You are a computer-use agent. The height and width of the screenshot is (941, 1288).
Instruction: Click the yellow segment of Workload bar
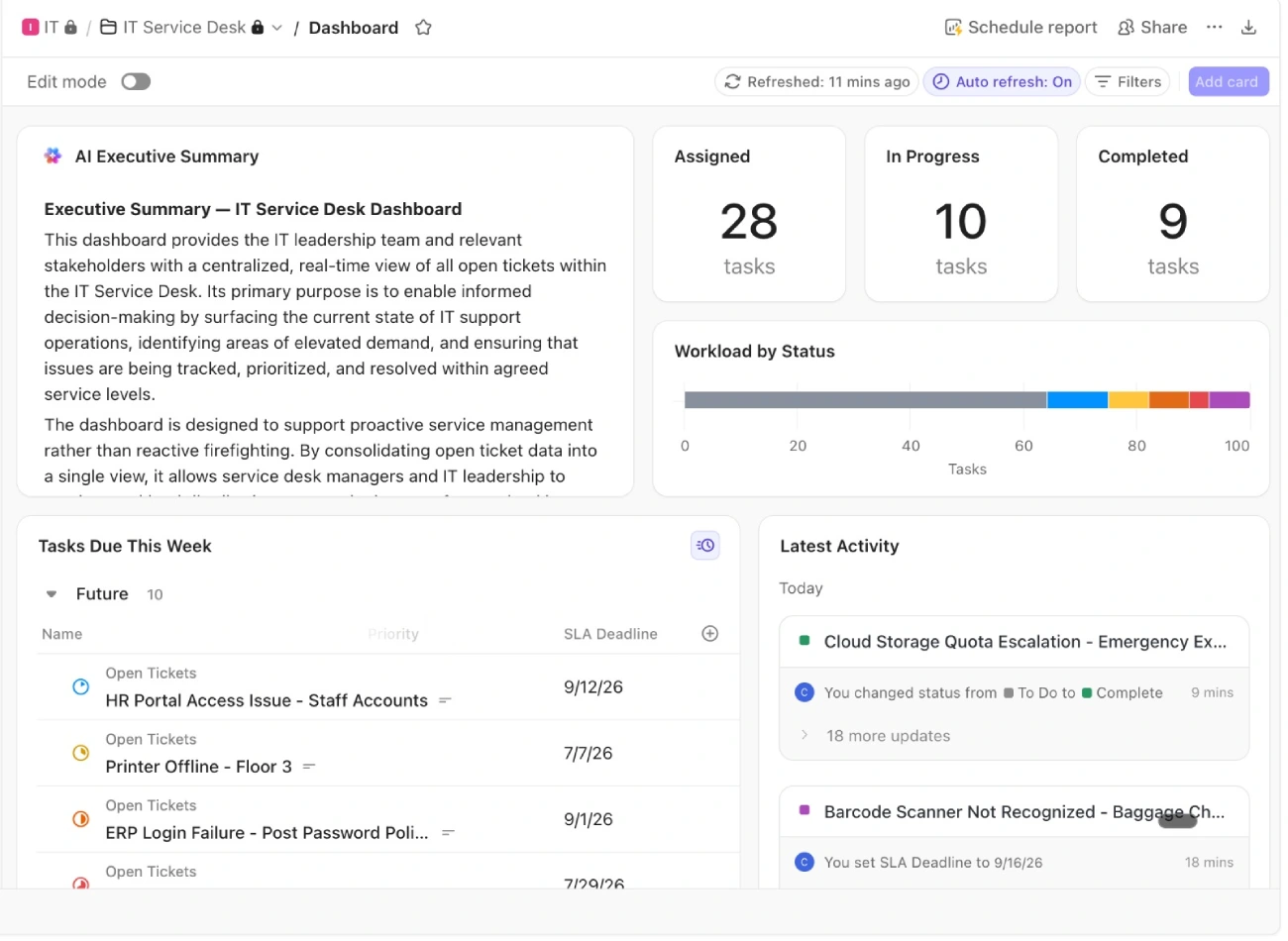click(x=1128, y=400)
